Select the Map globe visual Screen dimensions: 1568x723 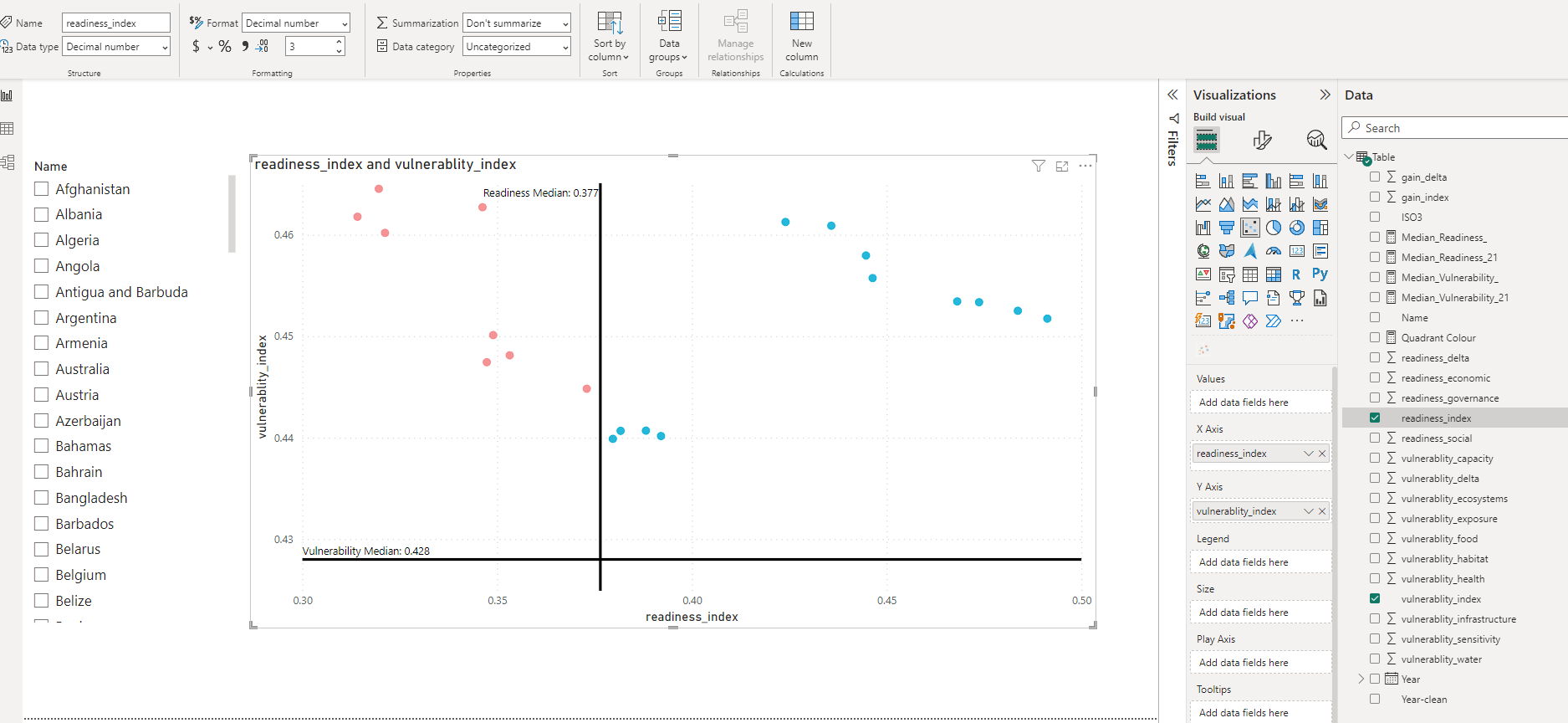(x=1203, y=251)
